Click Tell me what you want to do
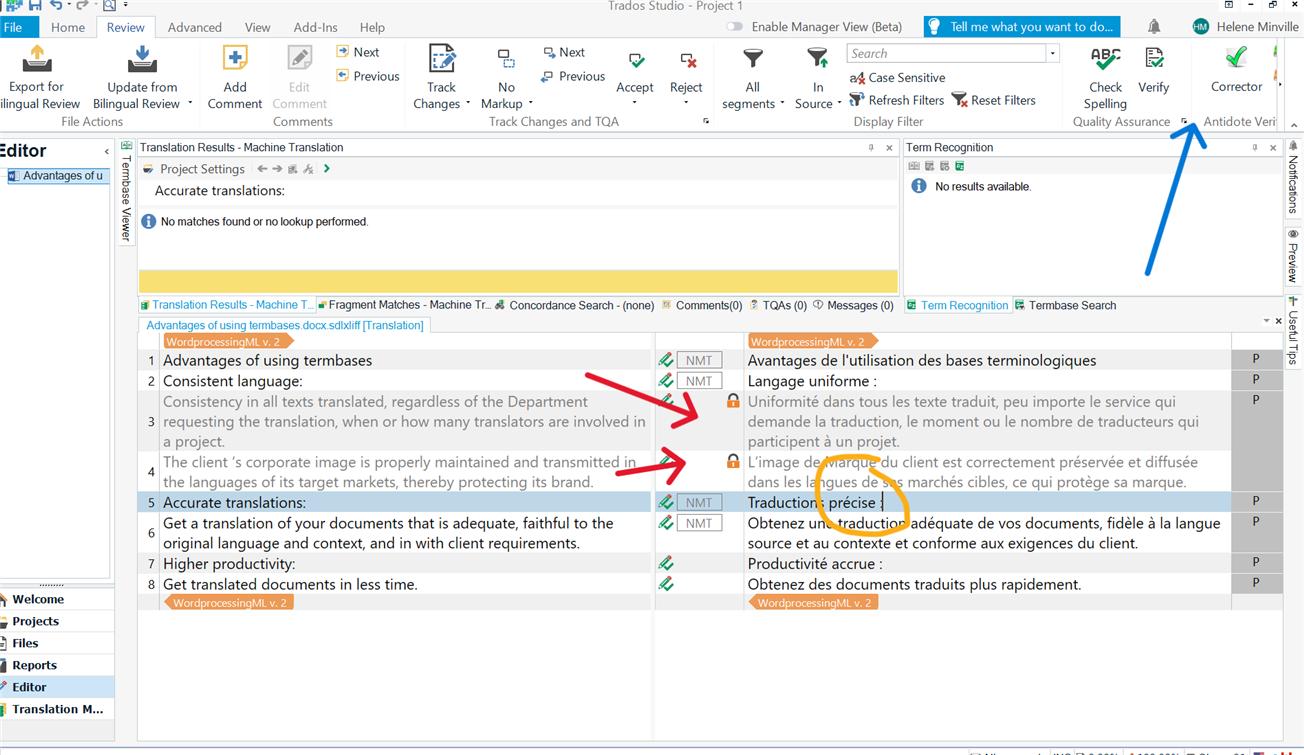 tap(1021, 27)
